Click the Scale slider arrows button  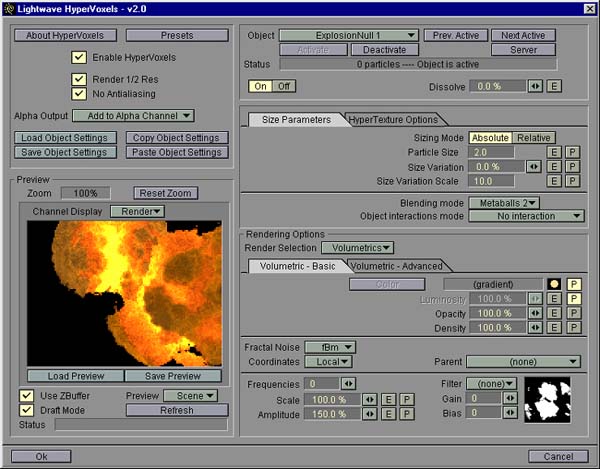point(370,400)
